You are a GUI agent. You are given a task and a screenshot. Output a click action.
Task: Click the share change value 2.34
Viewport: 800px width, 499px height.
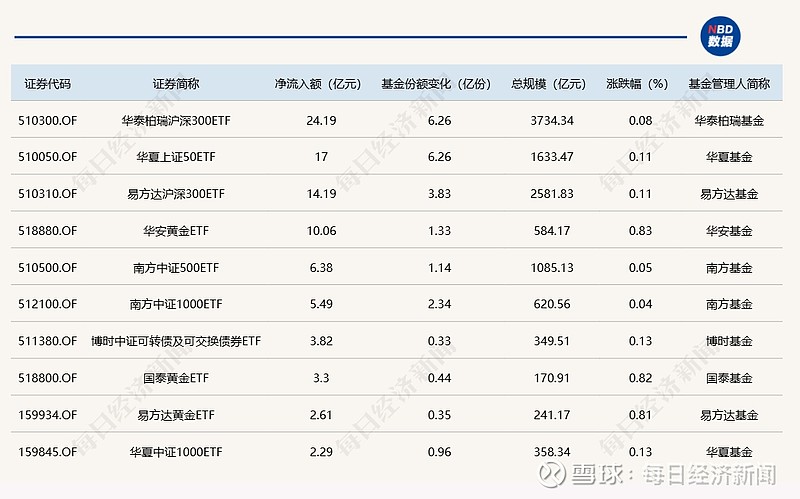(x=439, y=304)
